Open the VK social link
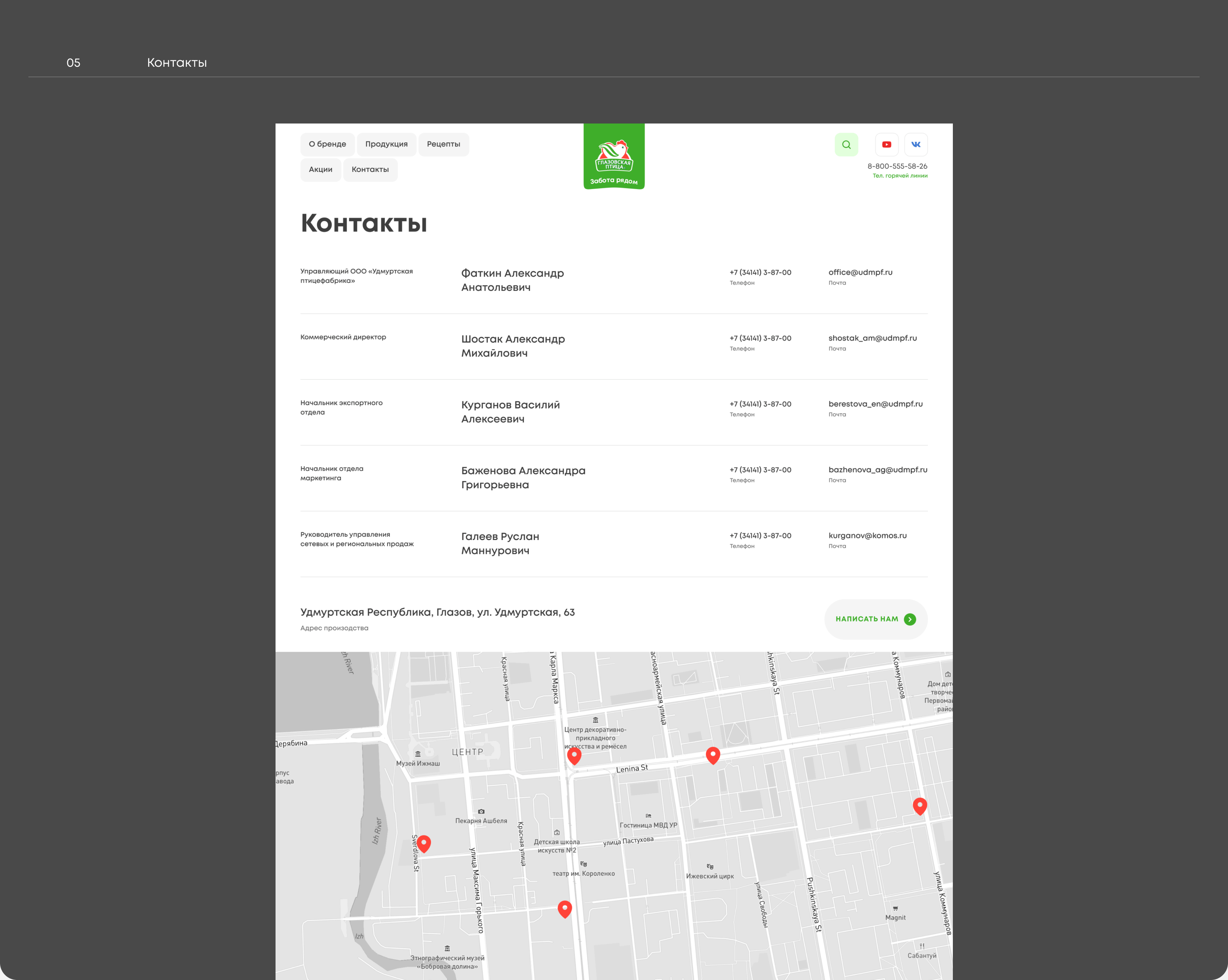This screenshot has height=980, width=1228. tap(915, 145)
